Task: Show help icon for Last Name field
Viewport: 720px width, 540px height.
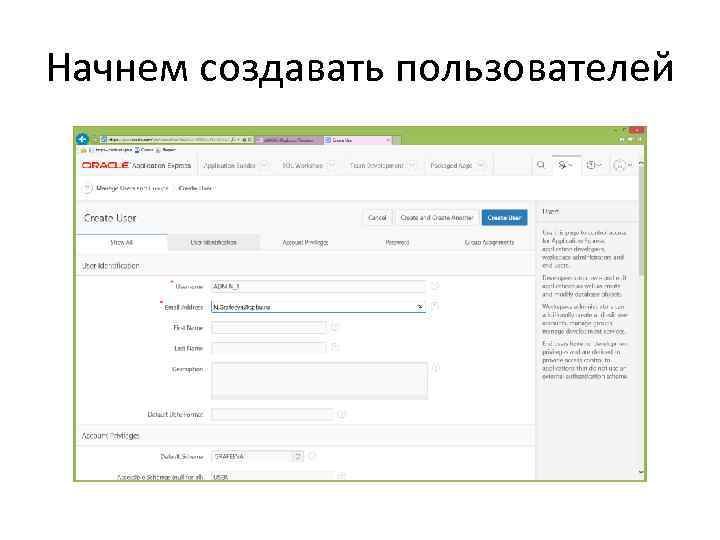Action: 335,347
